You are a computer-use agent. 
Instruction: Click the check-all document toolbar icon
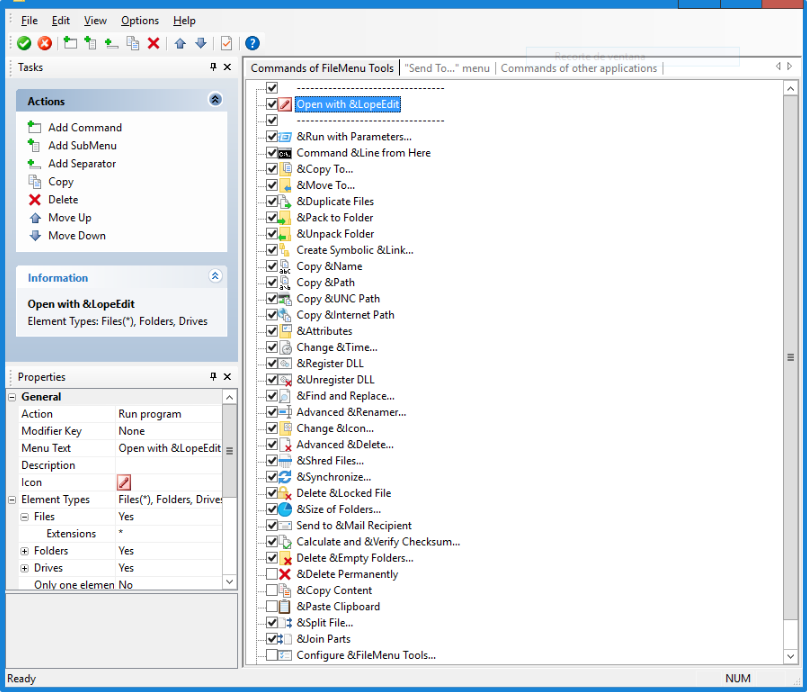(226, 43)
